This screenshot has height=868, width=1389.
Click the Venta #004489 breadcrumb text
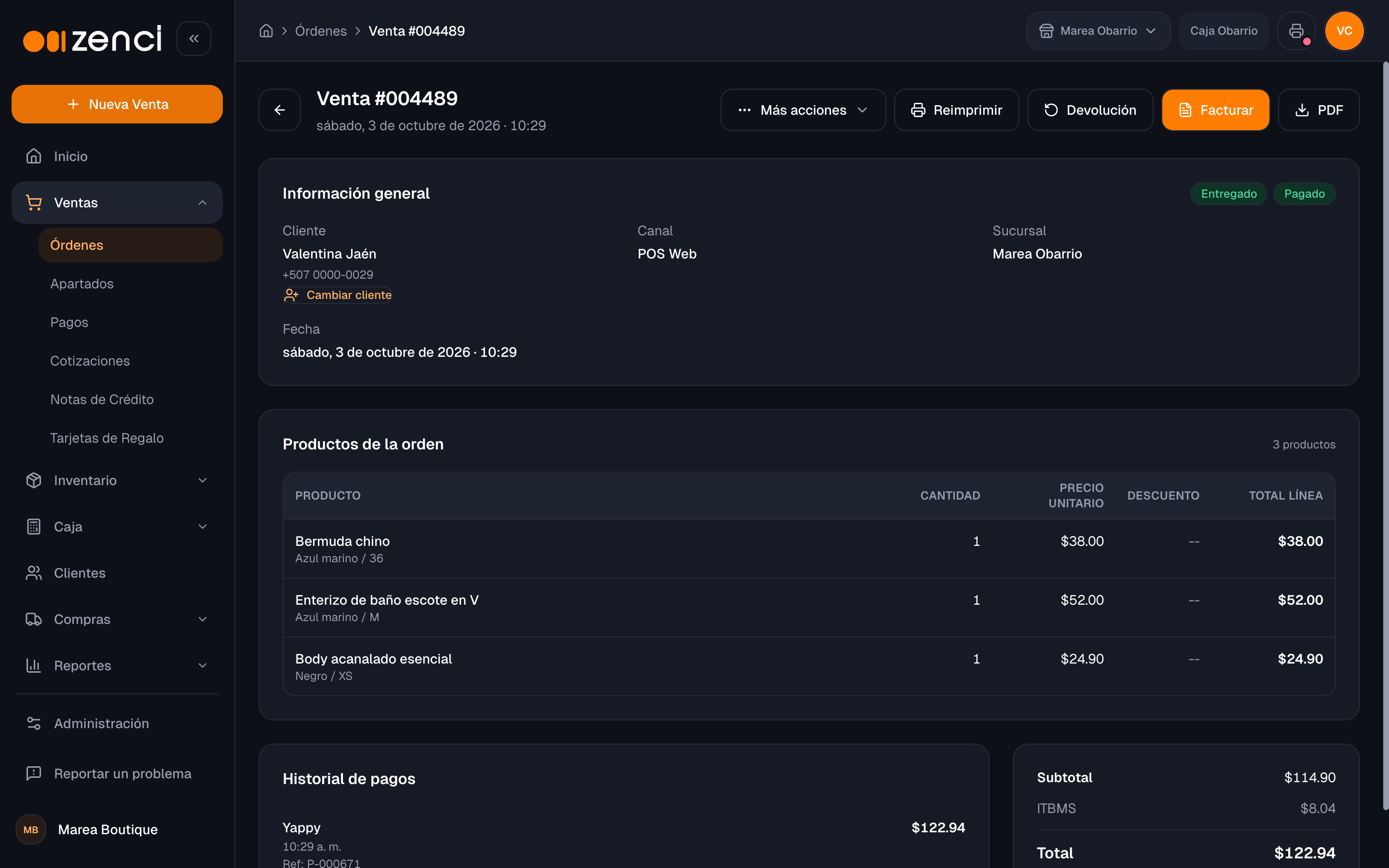417,31
